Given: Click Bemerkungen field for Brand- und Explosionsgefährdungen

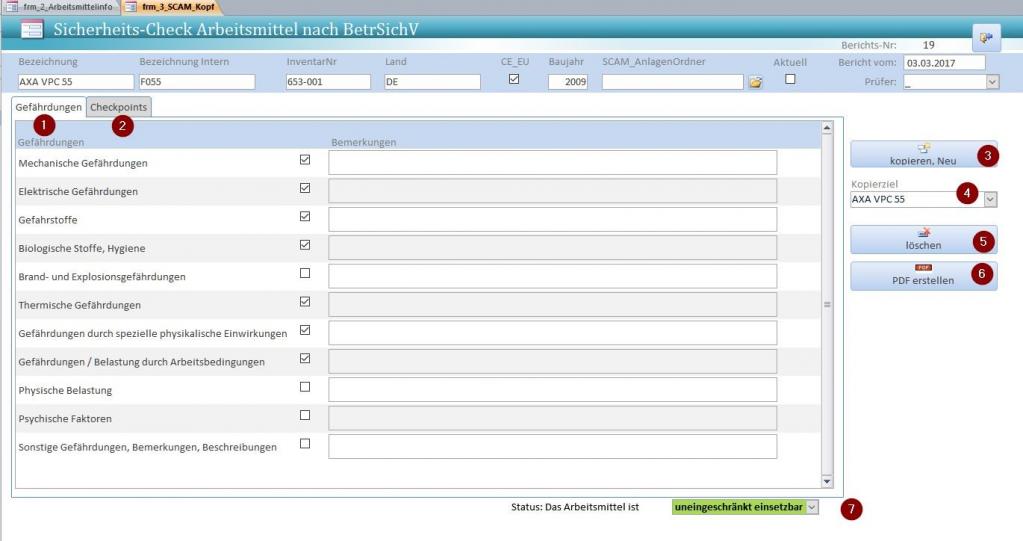Looking at the screenshot, I should (553, 276).
